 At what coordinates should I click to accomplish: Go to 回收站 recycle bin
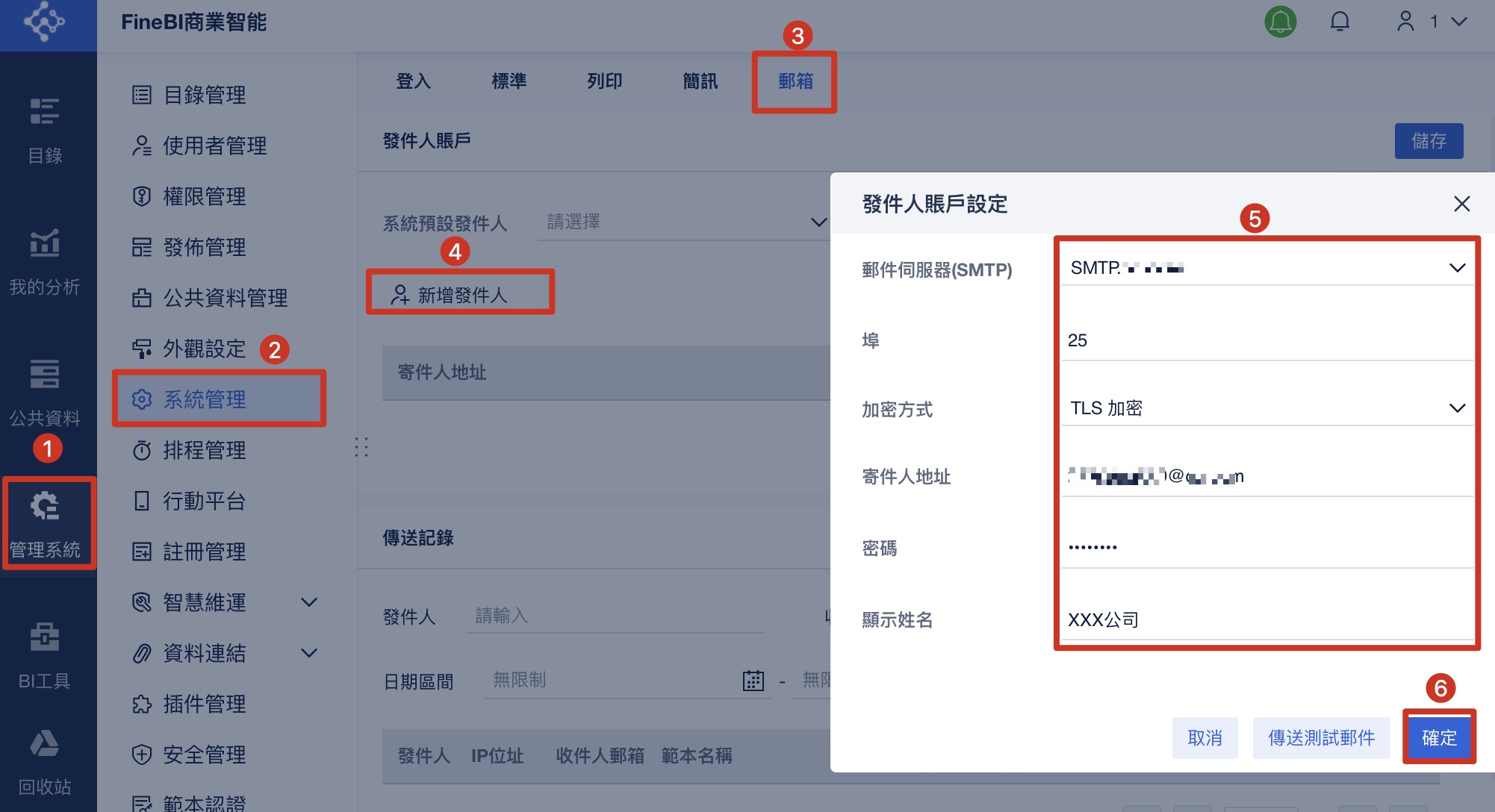(45, 761)
